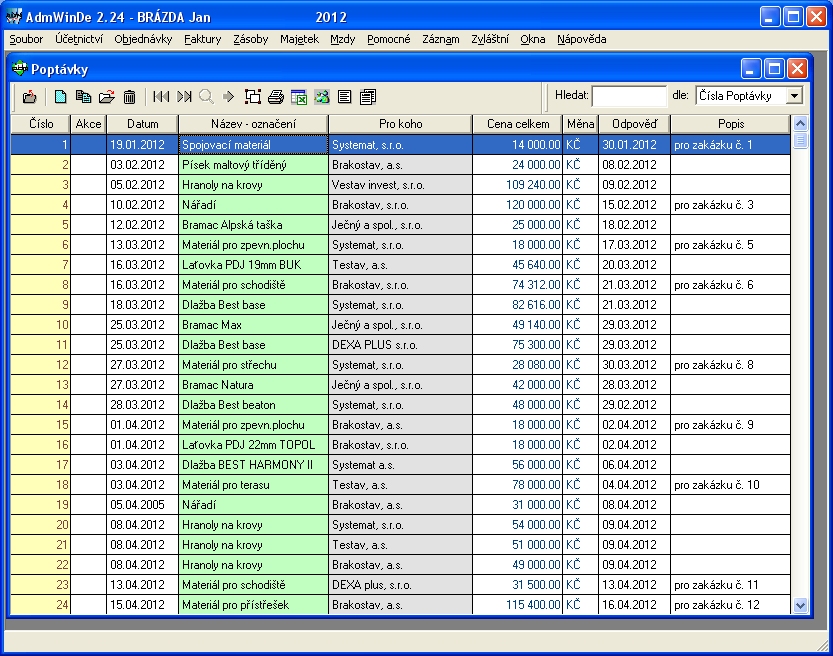Click the price cell '115 400.00'
This screenshot has height=656, width=833.
click(x=517, y=604)
